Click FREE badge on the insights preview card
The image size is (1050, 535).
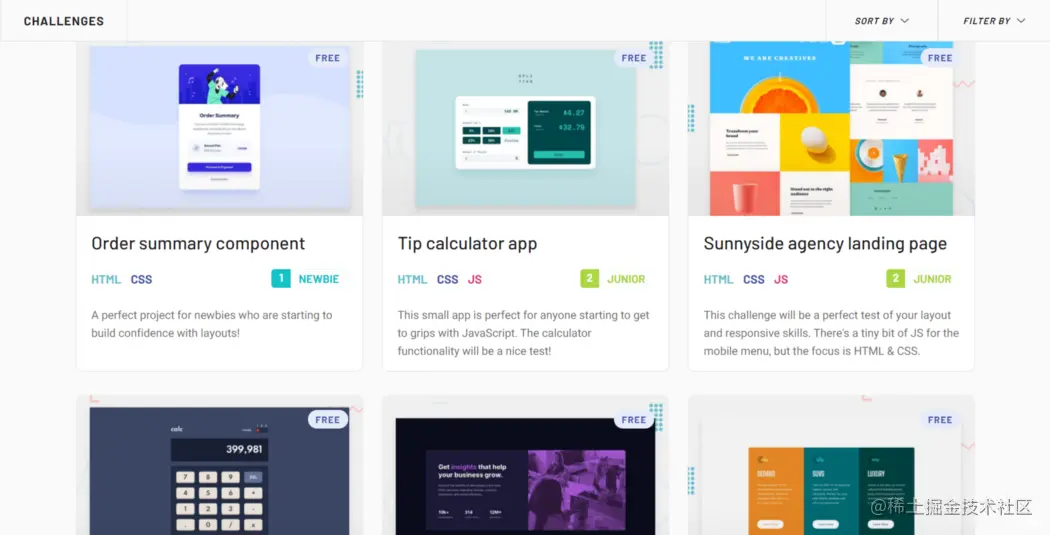[x=633, y=420]
